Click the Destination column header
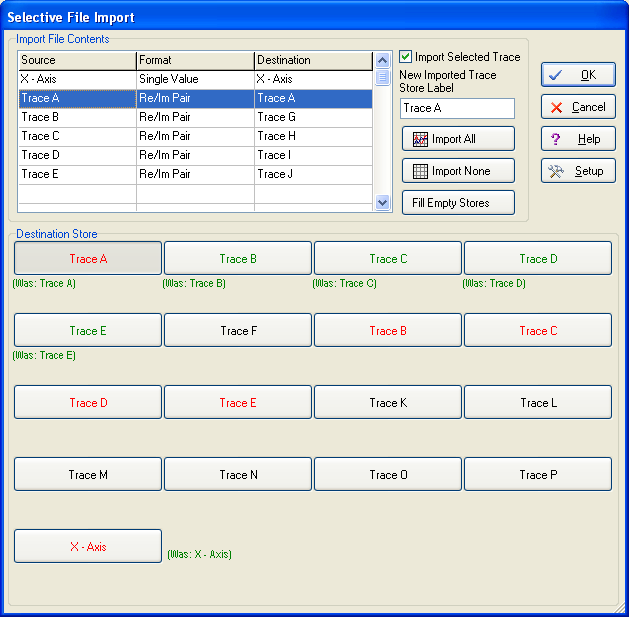 [312, 60]
